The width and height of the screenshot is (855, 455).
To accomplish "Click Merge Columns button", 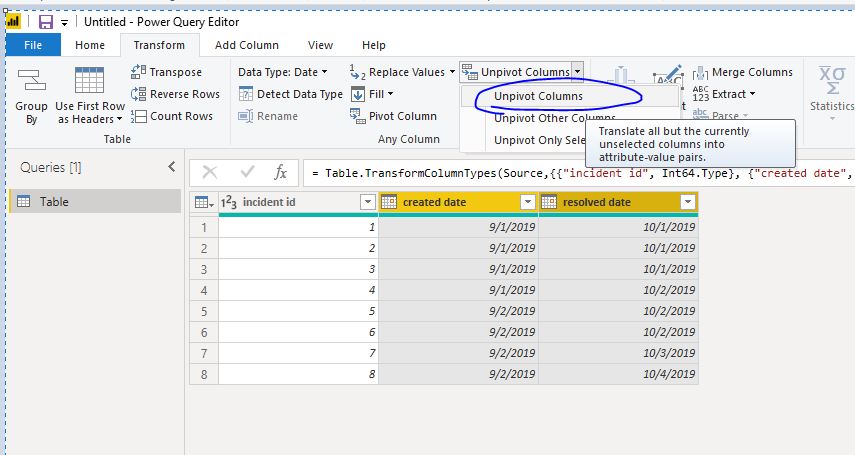I will pos(743,72).
